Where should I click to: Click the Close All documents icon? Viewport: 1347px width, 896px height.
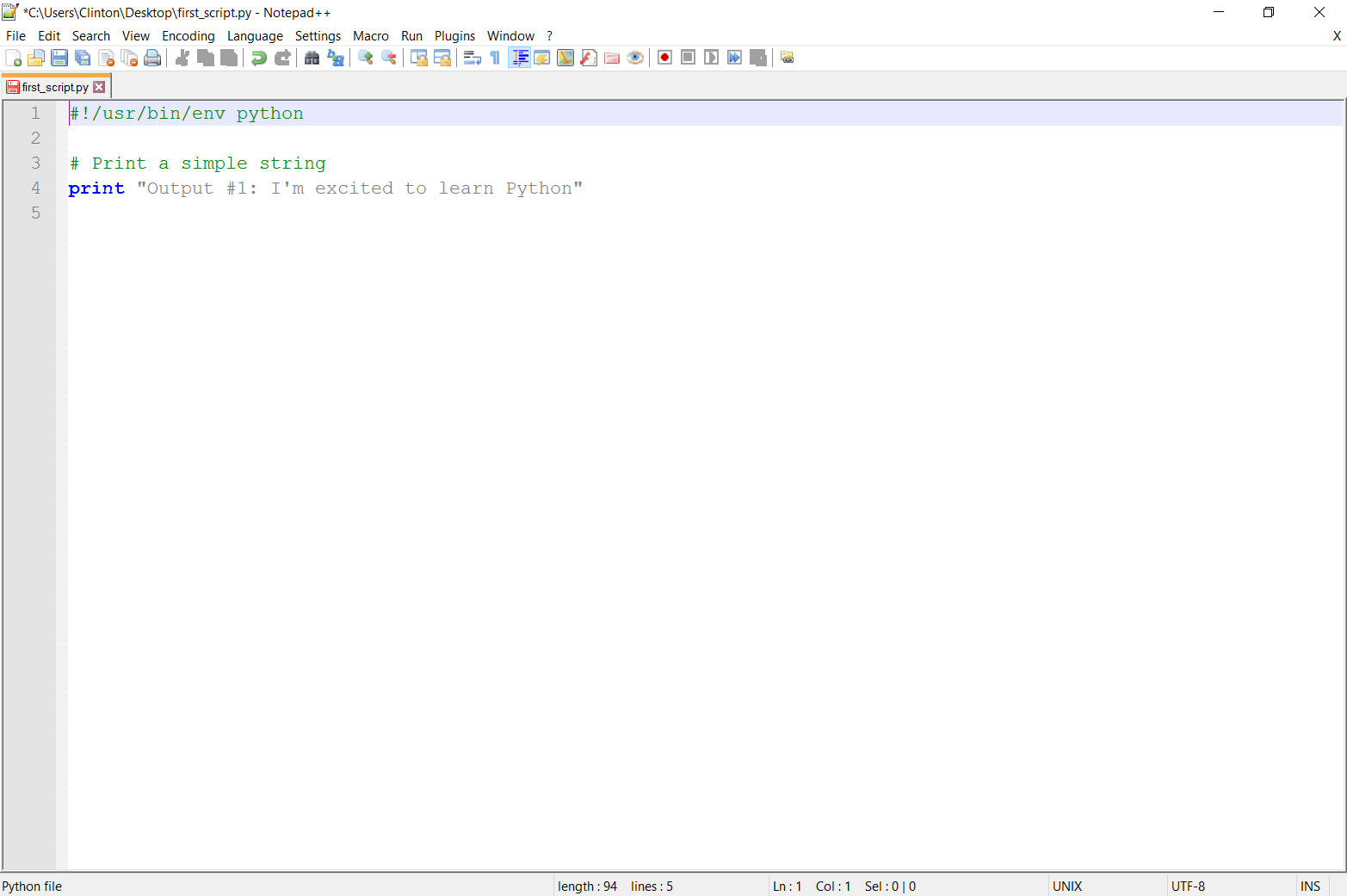coord(129,58)
